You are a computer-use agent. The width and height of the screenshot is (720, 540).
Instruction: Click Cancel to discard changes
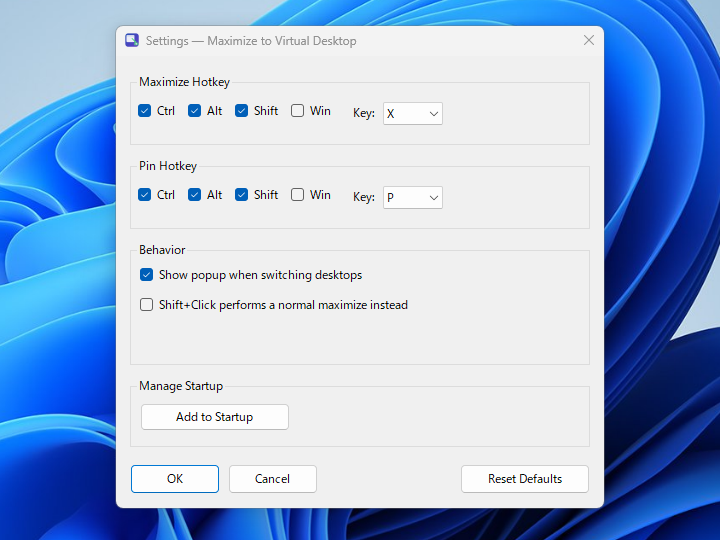click(273, 479)
